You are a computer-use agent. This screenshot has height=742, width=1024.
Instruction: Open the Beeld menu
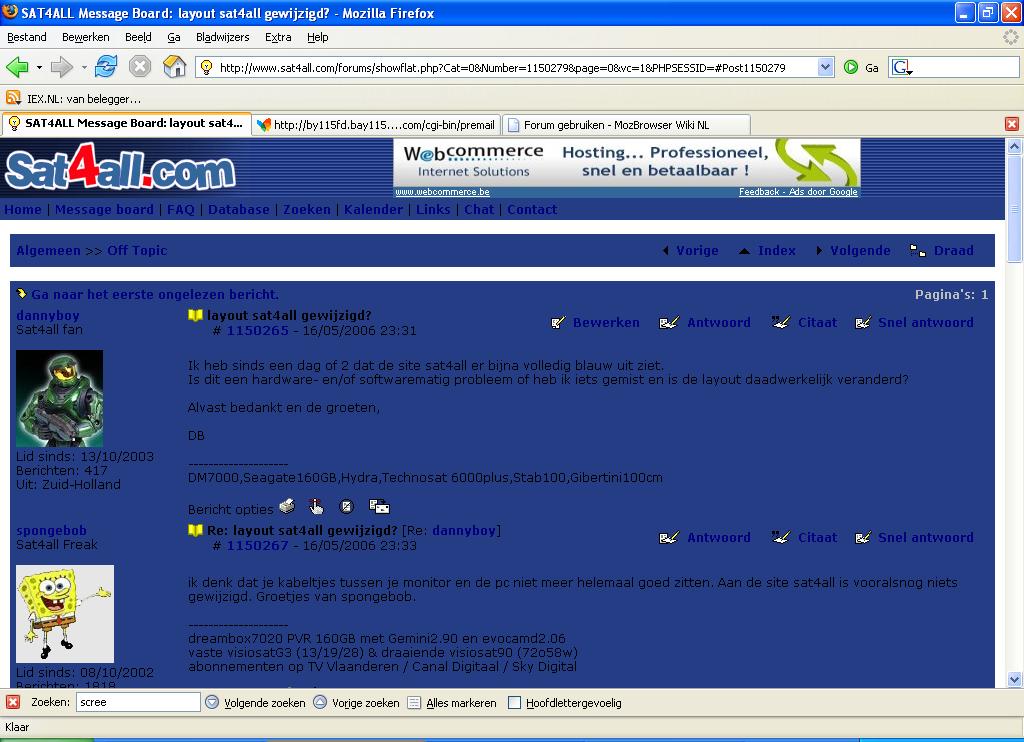coord(138,37)
